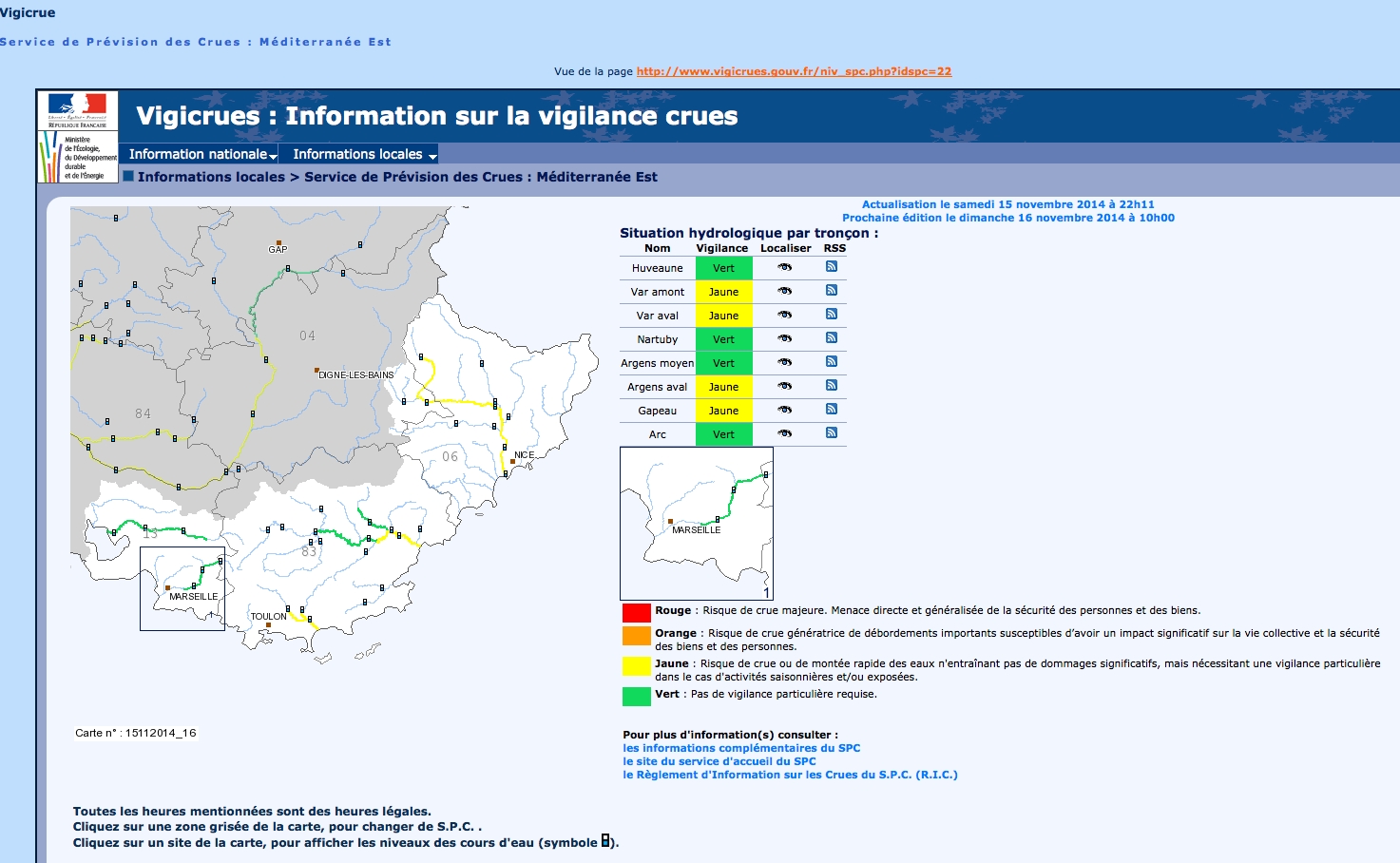This screenshot has width=1400, height=863.
Task: Locate the Argens aval section eye icon
Action: (x=785, y=386)
